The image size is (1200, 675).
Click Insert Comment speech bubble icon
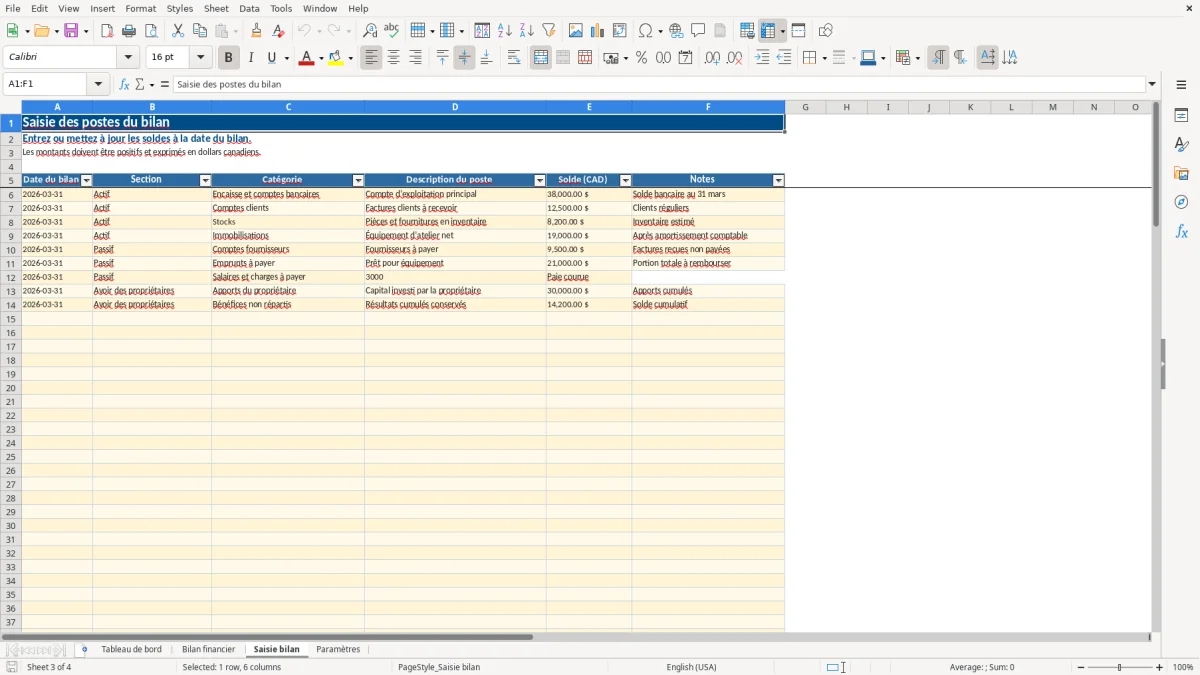698,31
